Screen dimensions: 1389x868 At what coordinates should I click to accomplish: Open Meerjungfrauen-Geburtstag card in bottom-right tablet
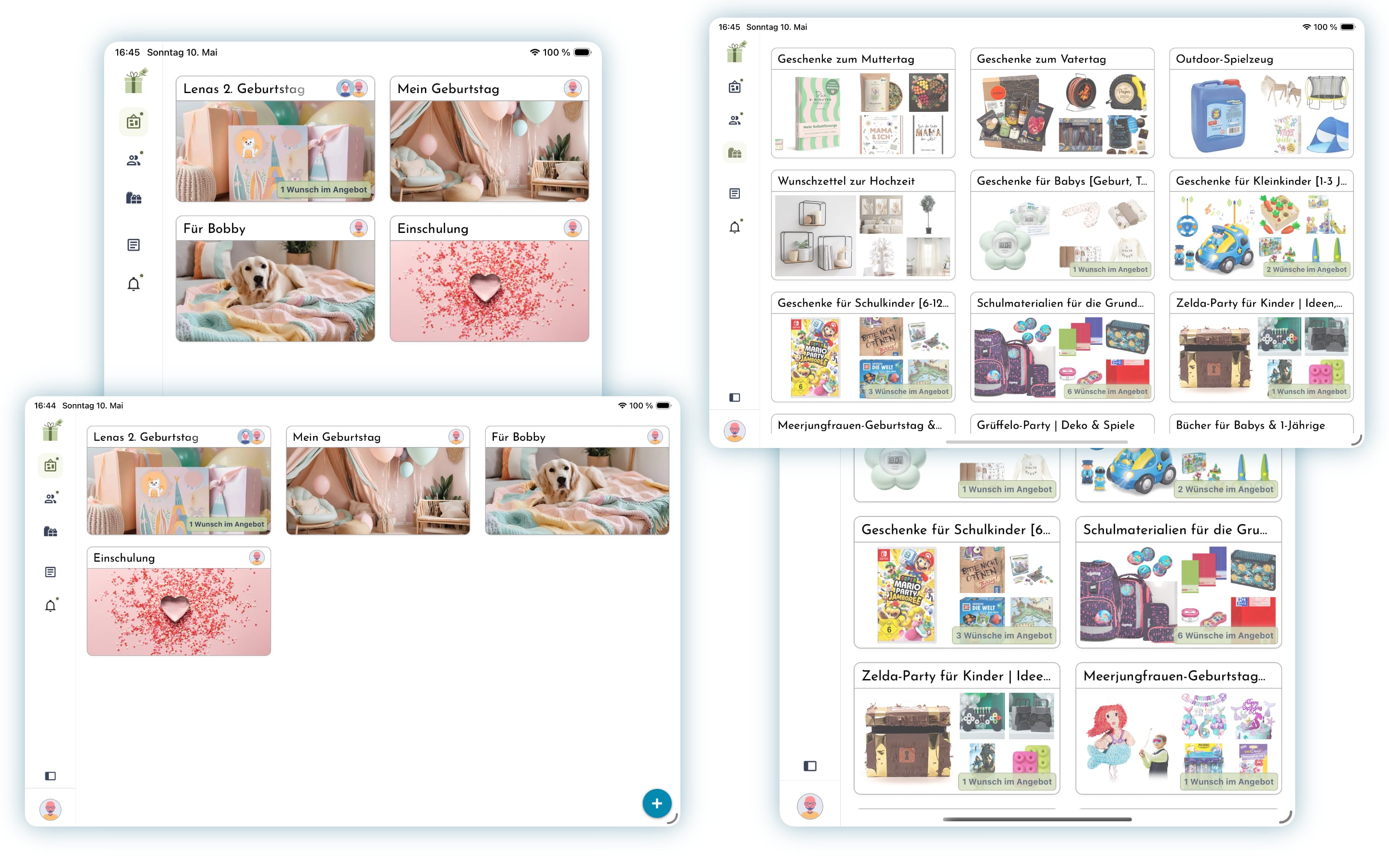tap(1178, 729)
